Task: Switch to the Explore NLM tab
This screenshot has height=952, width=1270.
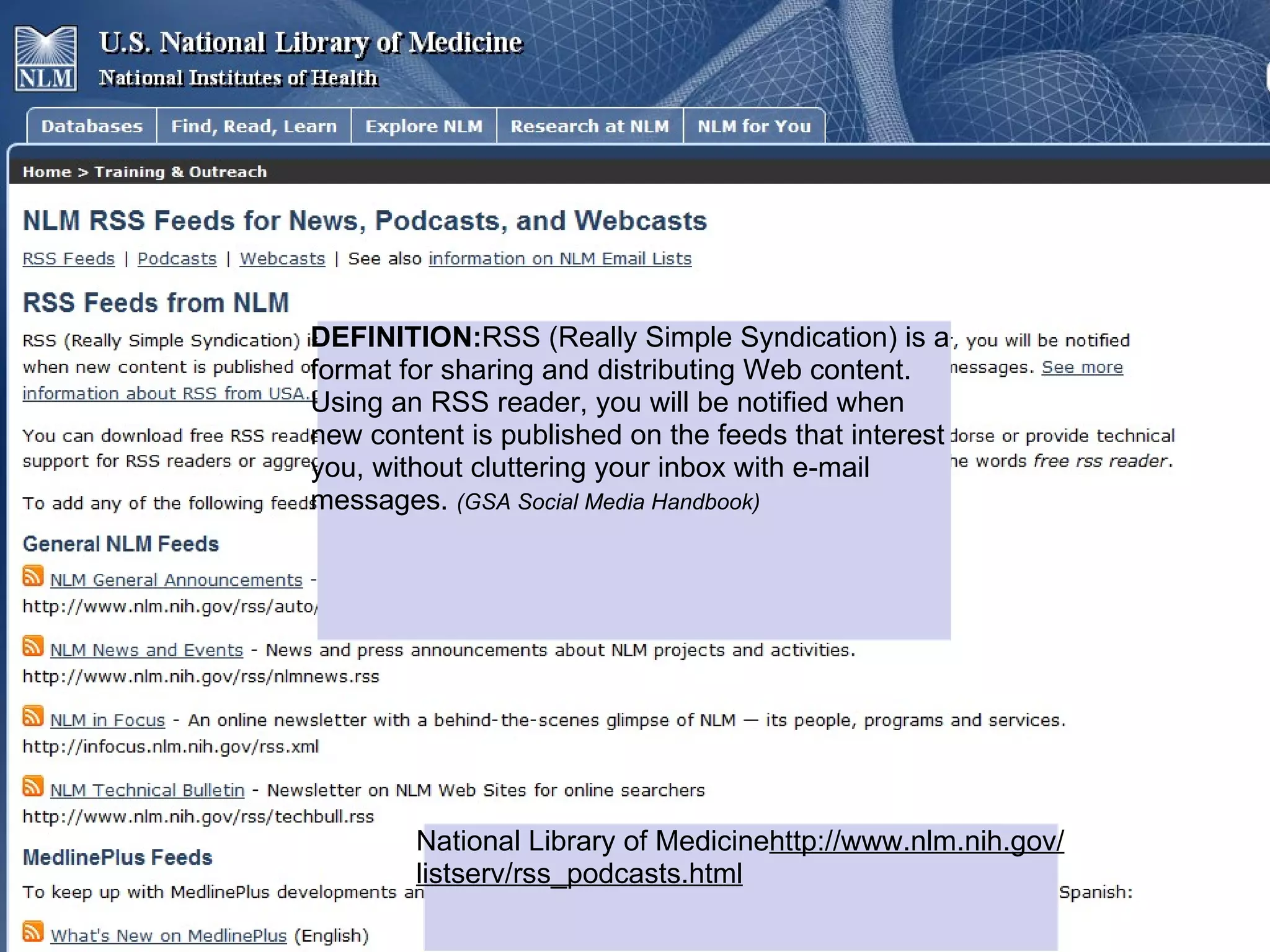Action: (x=424, y=126)
